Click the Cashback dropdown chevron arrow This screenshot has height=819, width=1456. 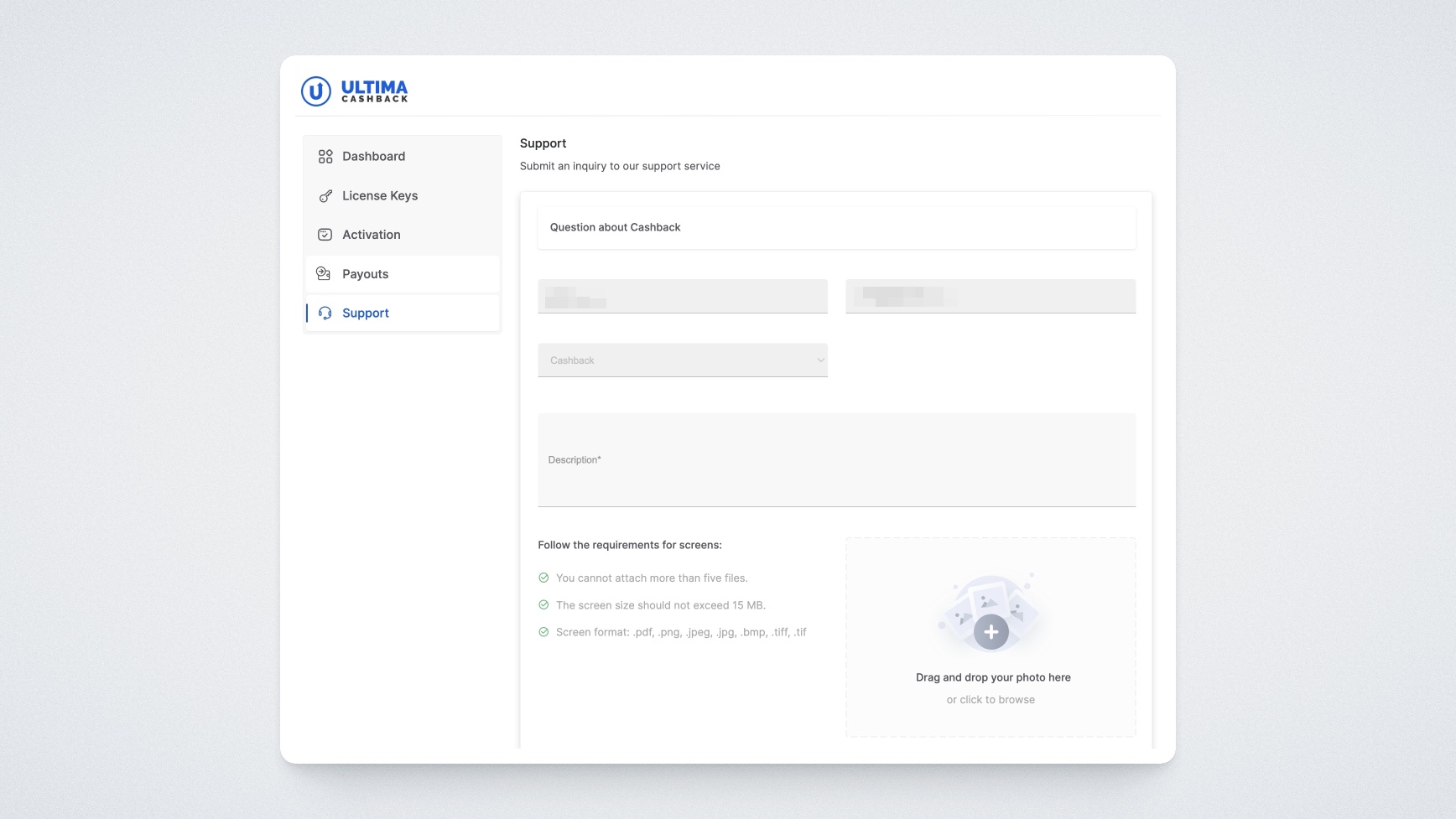pos(819,360)
